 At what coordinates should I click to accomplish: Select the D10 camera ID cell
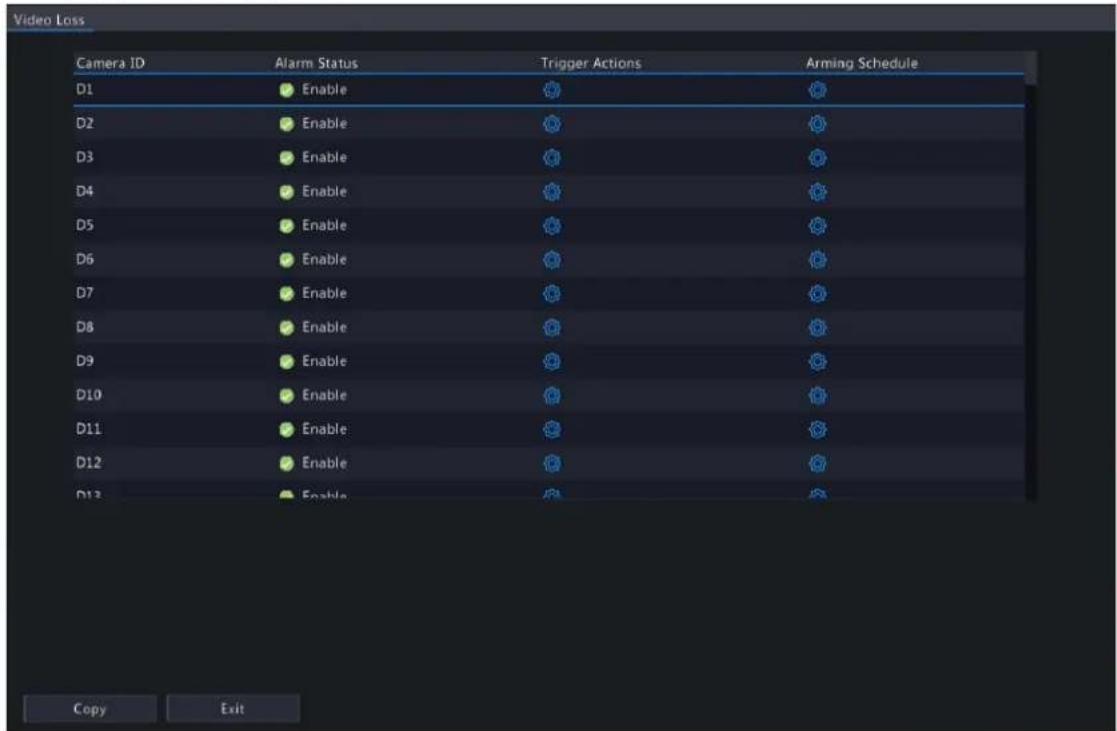(88, 395)
